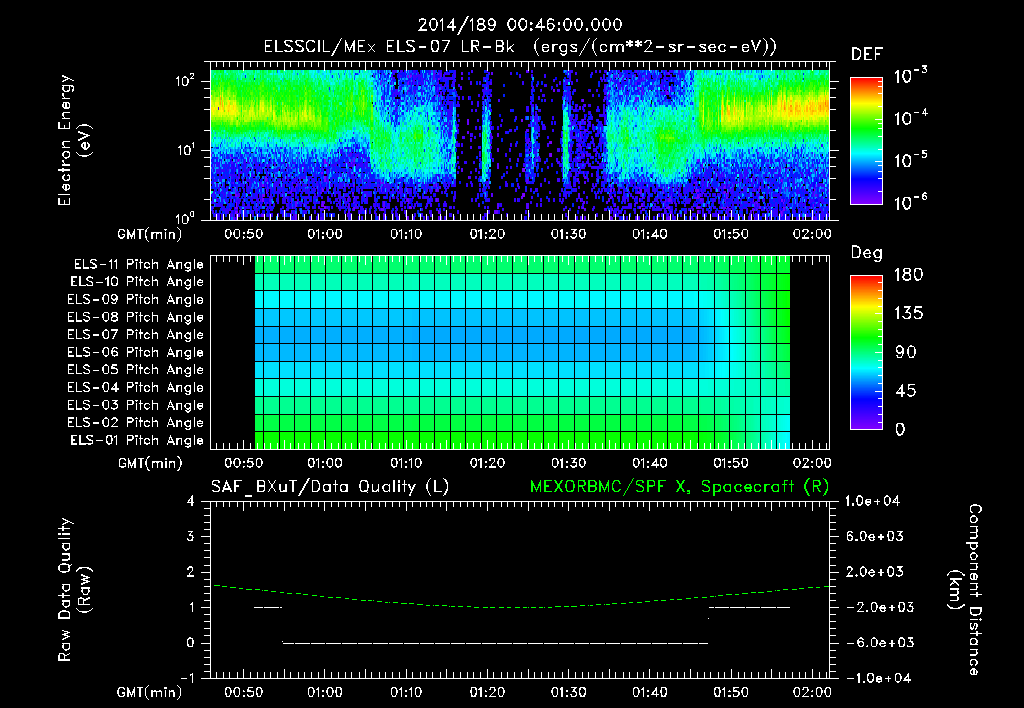
Task: Click the Raw Data Quality (Raw) axis label
Action: (74, 590)
